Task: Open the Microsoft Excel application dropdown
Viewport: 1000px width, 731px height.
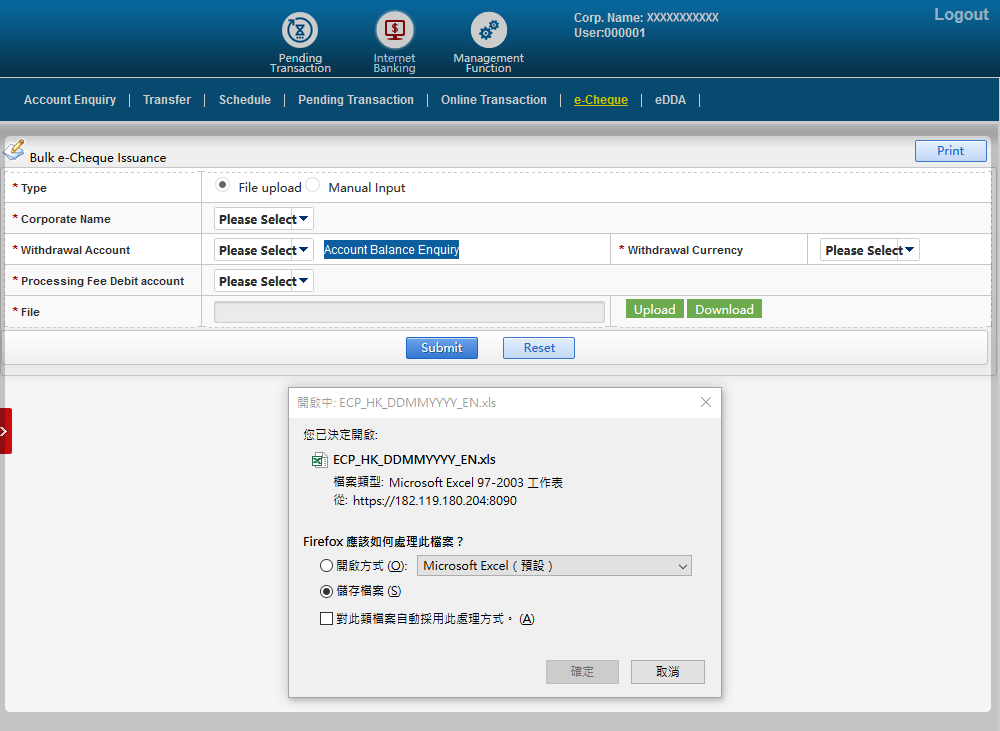Action: pyautogui.click(x=554, y=566)
